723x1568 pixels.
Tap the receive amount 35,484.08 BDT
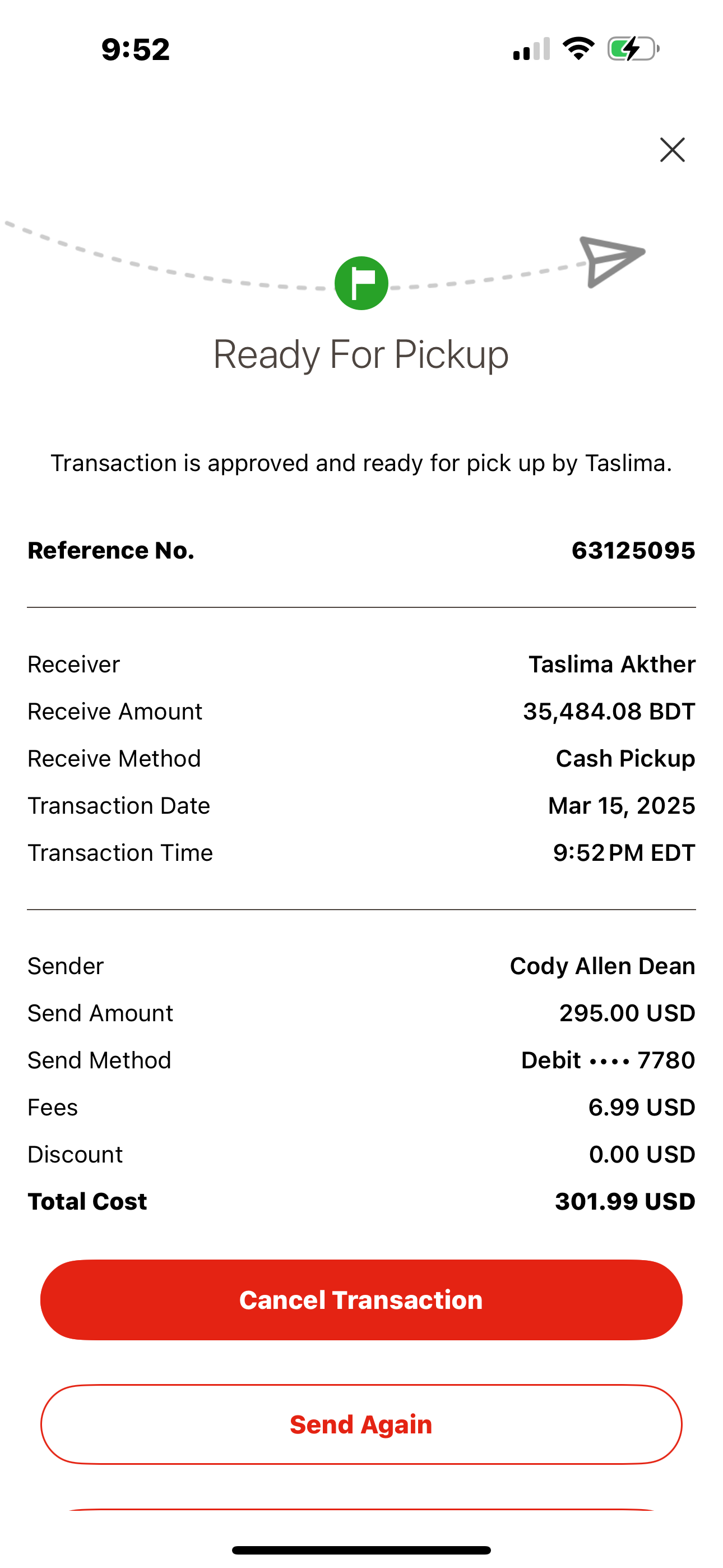pyautogui.click(x=609, y=711)
